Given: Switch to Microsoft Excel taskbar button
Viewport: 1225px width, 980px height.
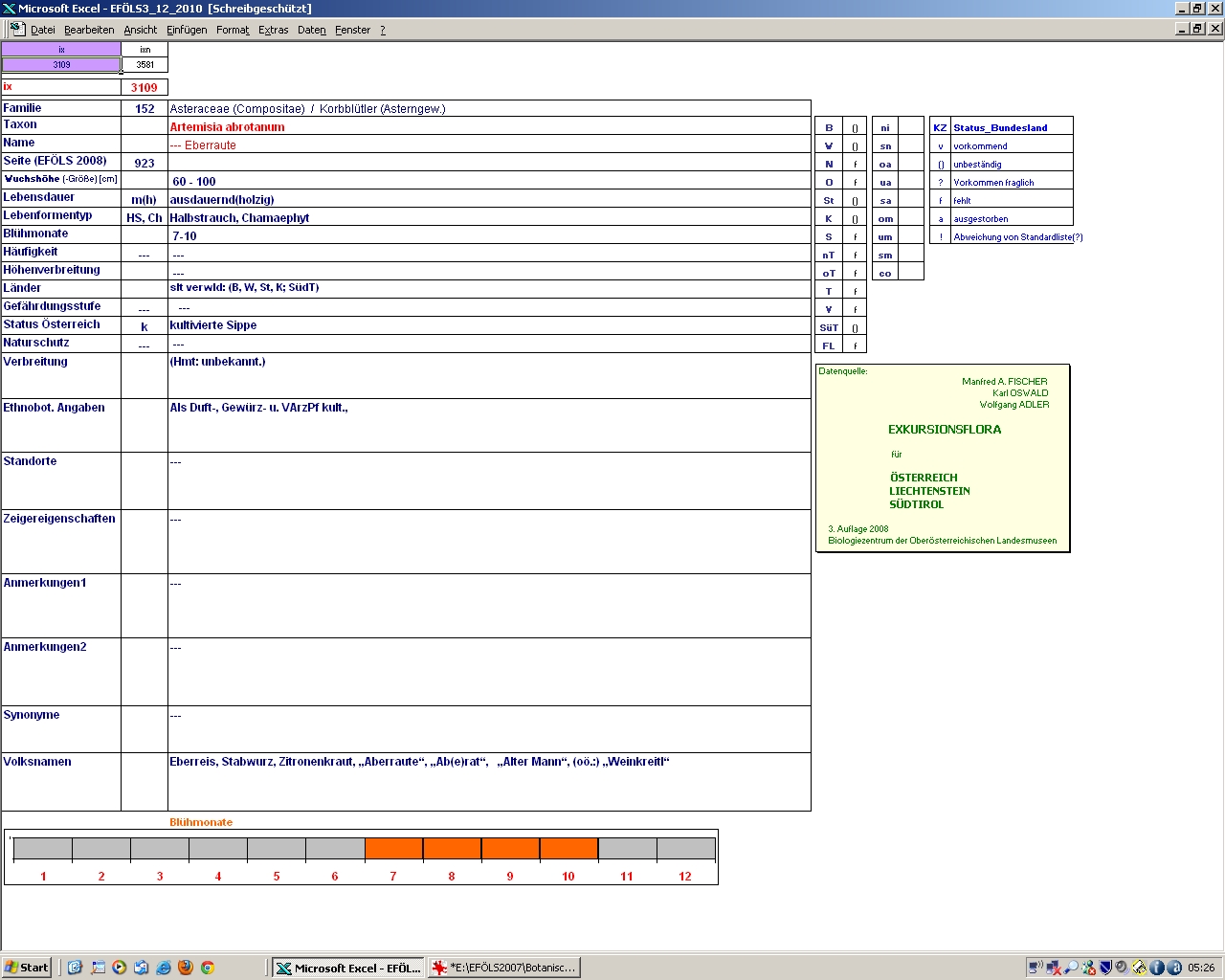Looking at the screenshot, I should click(347, 968).
